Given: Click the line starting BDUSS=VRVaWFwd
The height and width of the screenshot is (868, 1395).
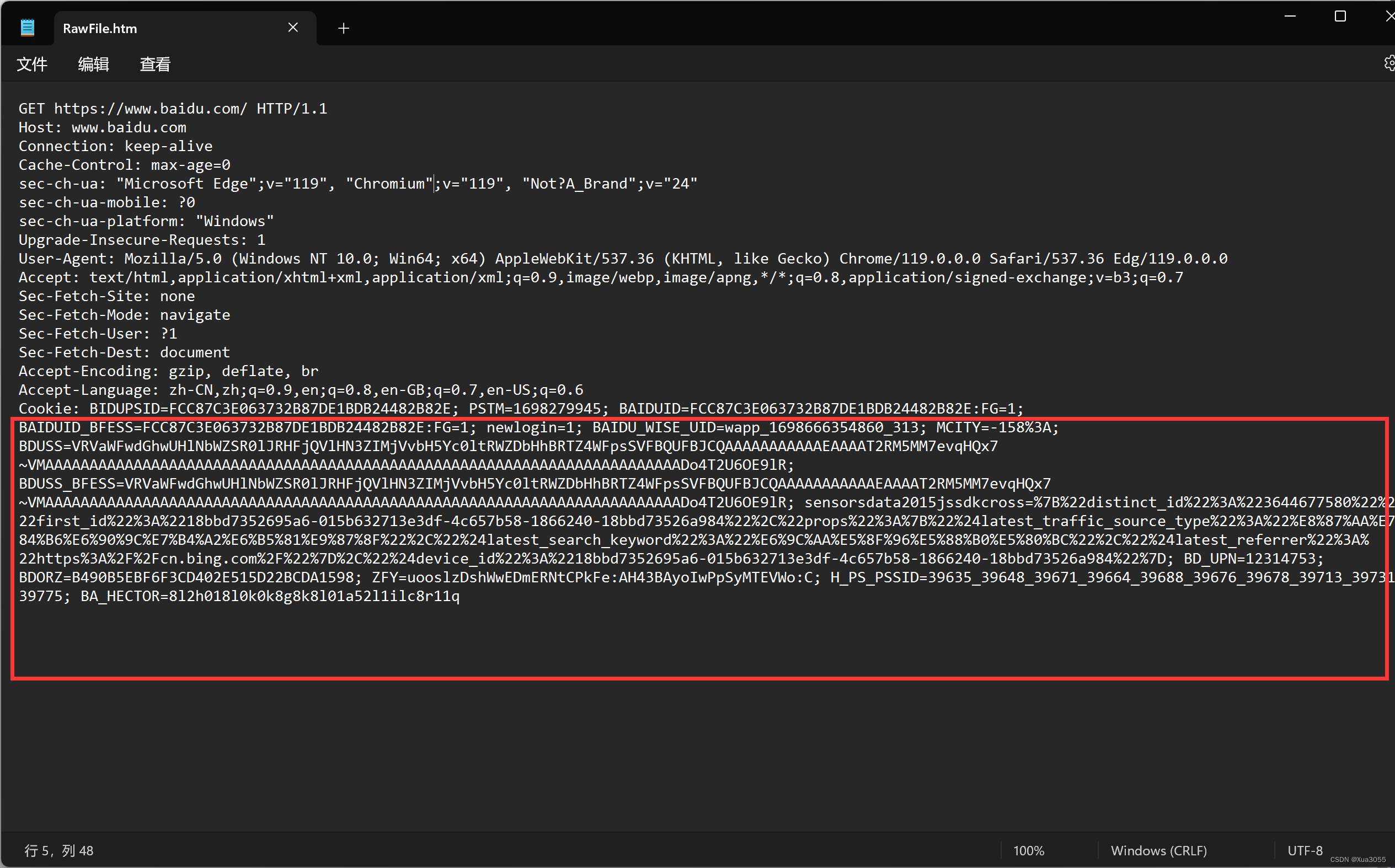Looking at the screenshot, I should pyautogui.click(x=508, y=446).
